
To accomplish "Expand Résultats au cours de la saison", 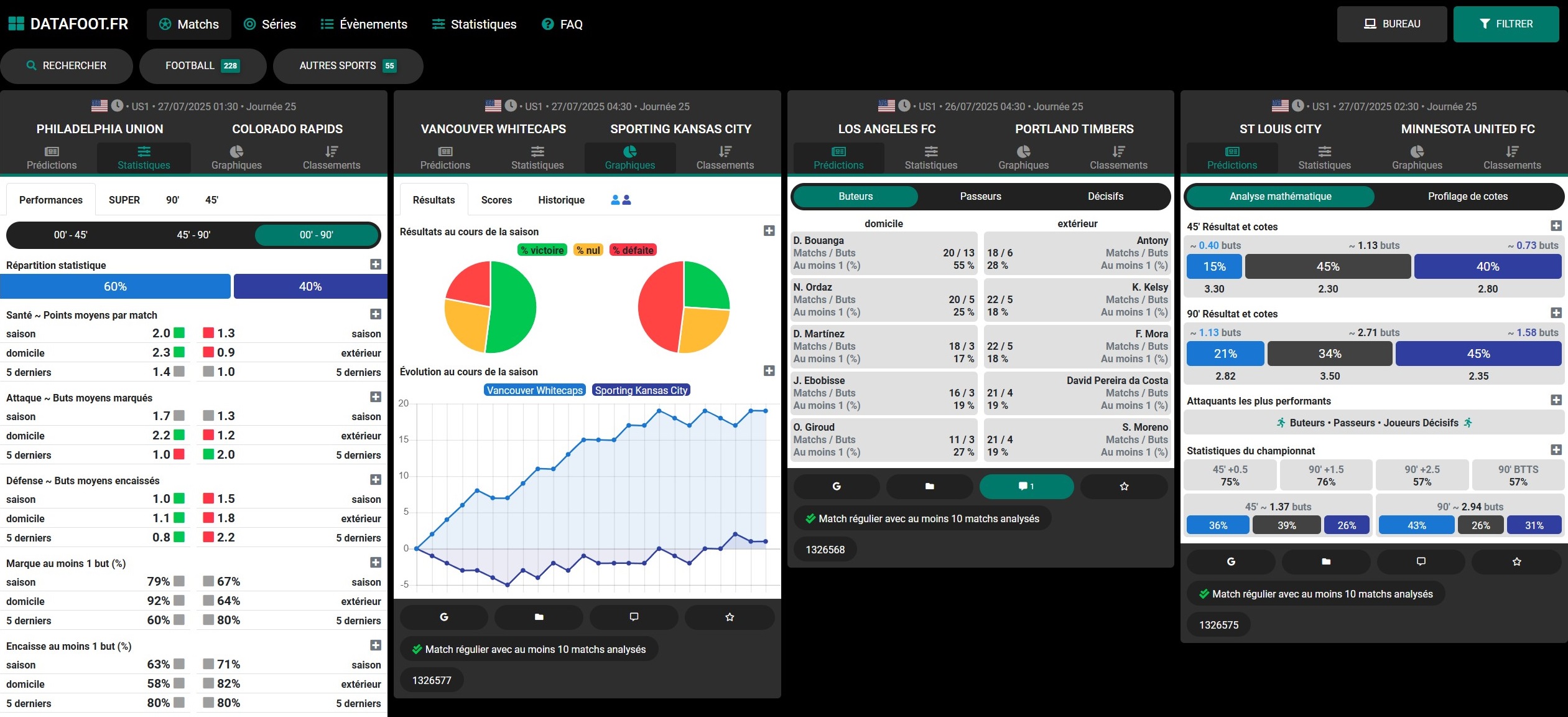I will click(x=769, y=231).
